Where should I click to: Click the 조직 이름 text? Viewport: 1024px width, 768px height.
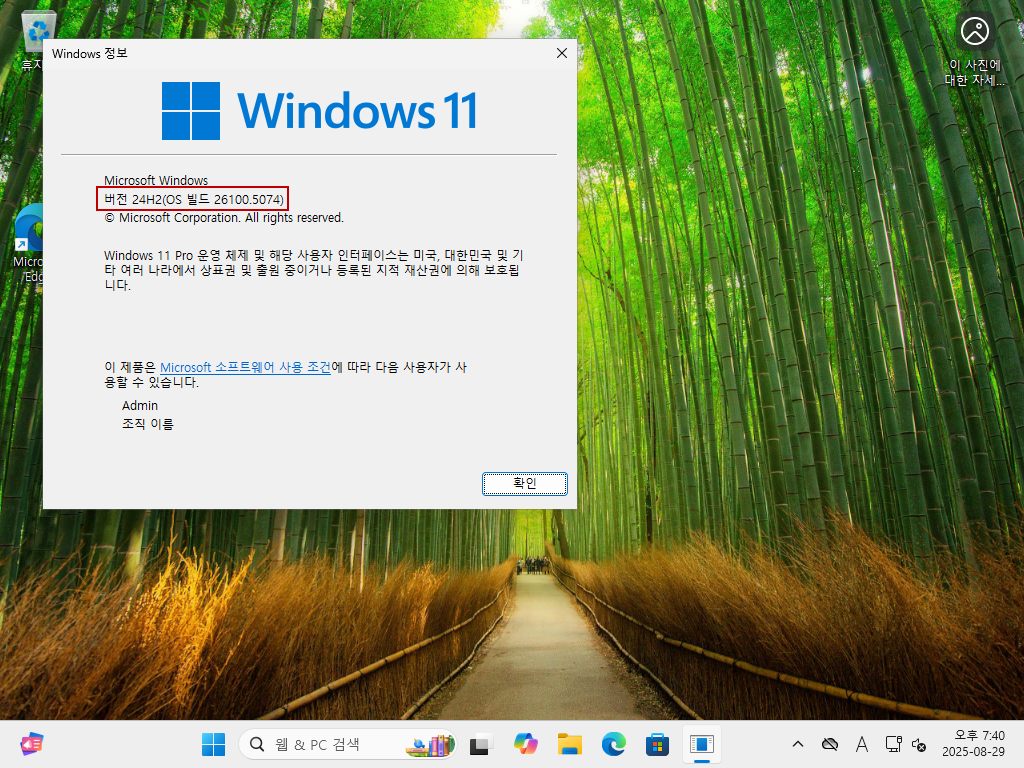tap(148, 424)
